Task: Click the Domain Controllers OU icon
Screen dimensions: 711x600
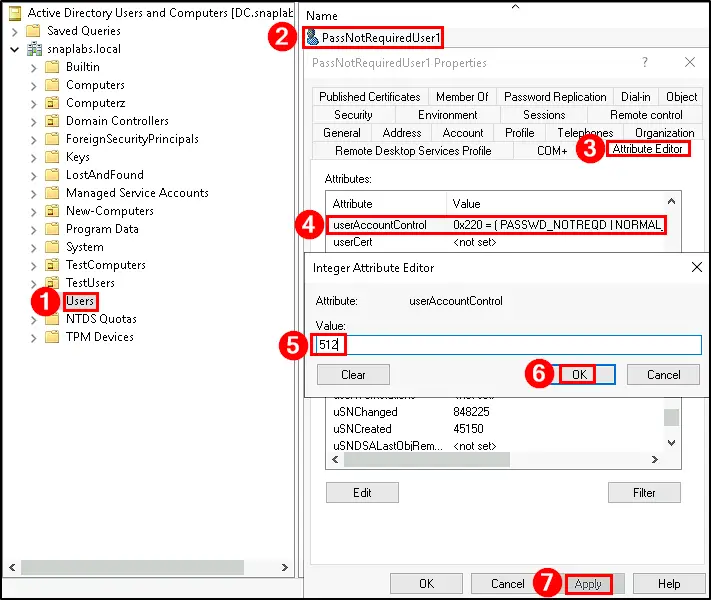Action: click(52, 121)
